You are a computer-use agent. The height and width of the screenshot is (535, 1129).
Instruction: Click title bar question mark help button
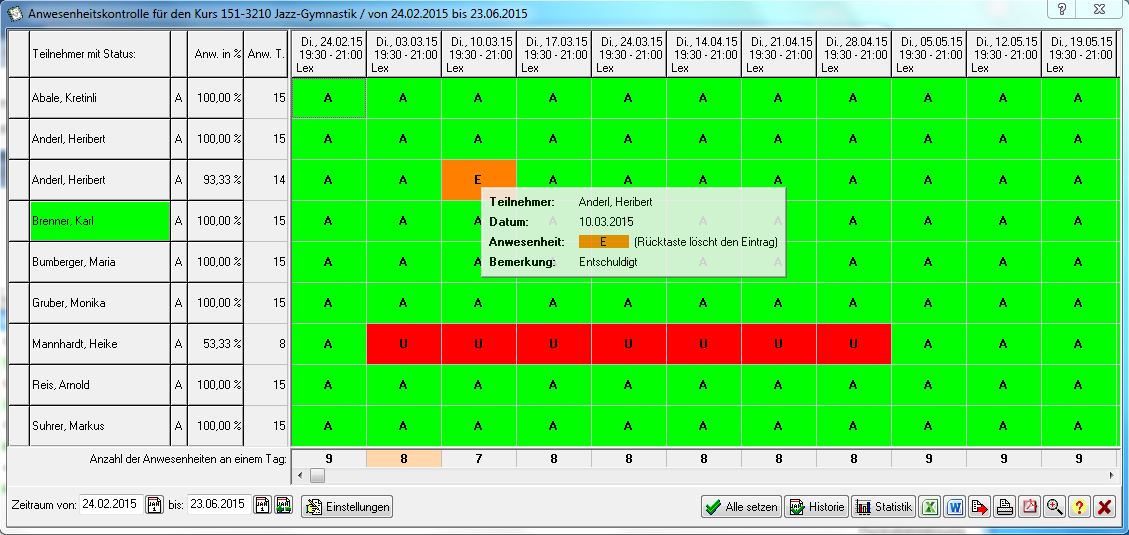[x=1062, y=9]
